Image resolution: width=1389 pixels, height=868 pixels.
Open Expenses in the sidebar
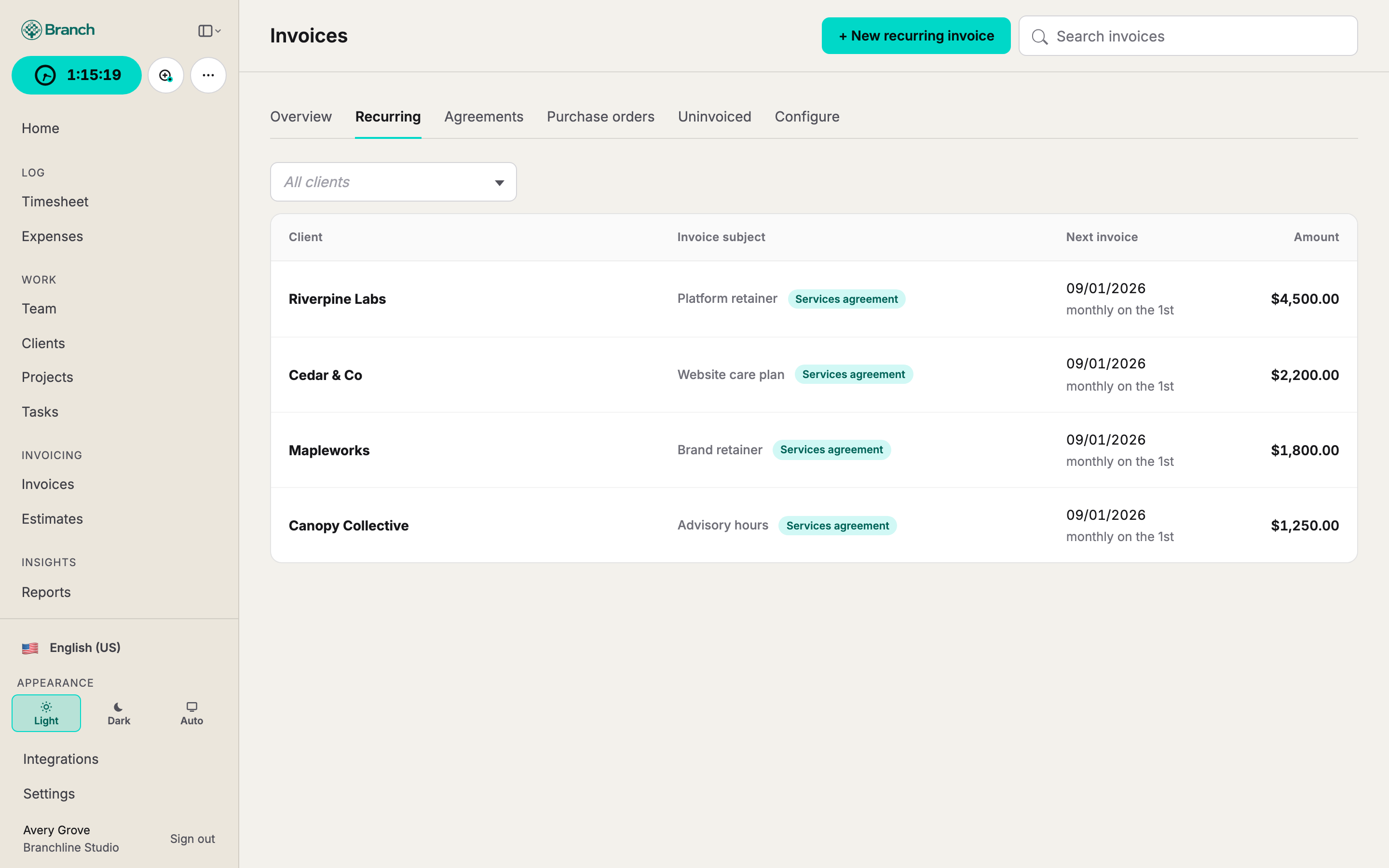(x=52, y=236)
